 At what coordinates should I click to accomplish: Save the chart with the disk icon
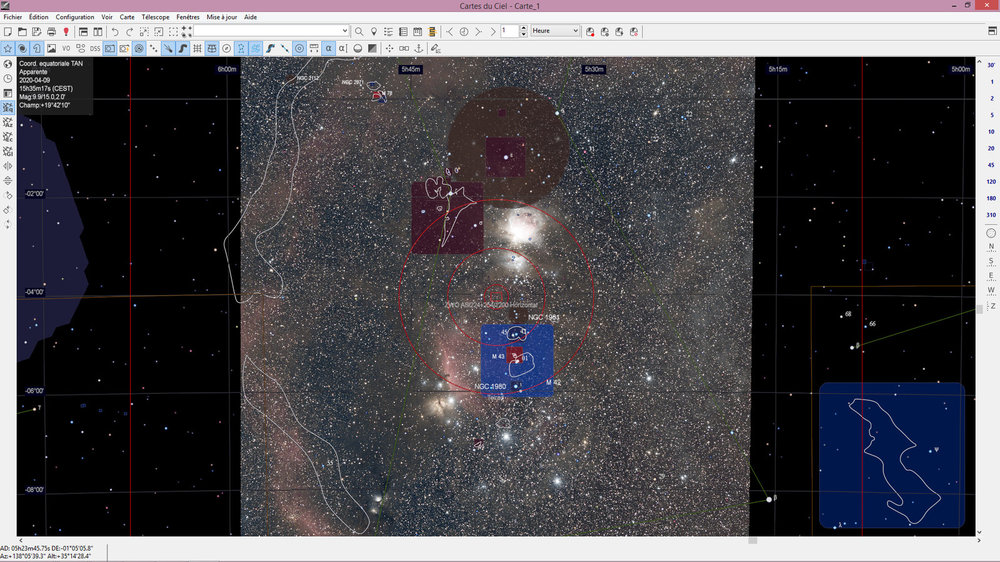point(36,31)
